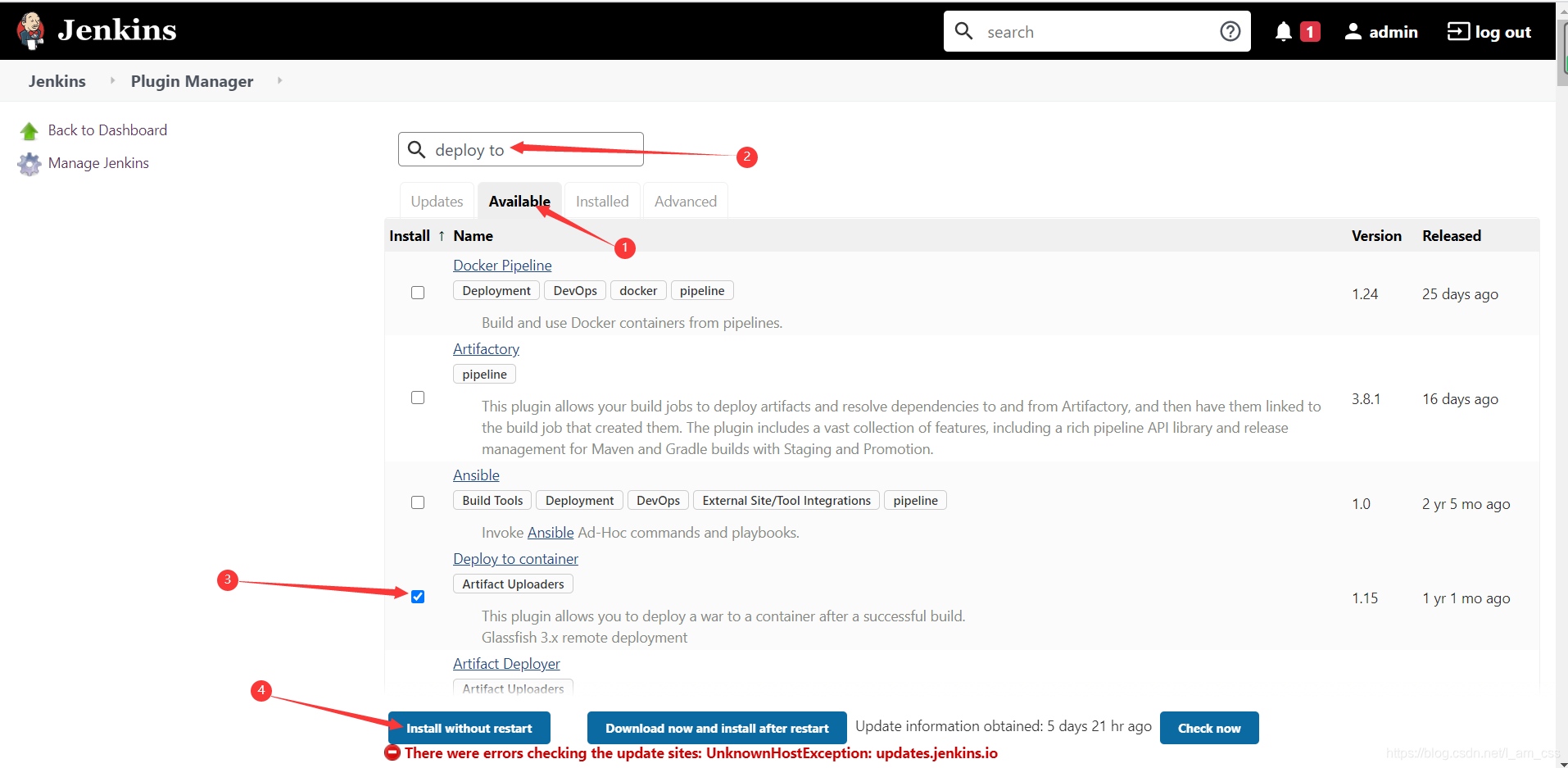Click the Jenkins butler logo icon
Screen dimensions: 1568x768
click(31, 31)
